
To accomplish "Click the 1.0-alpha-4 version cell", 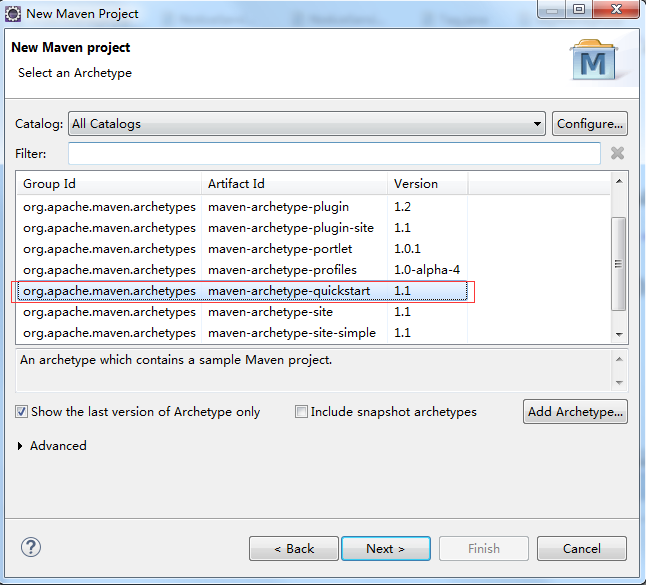I will [x=427, y=270].
